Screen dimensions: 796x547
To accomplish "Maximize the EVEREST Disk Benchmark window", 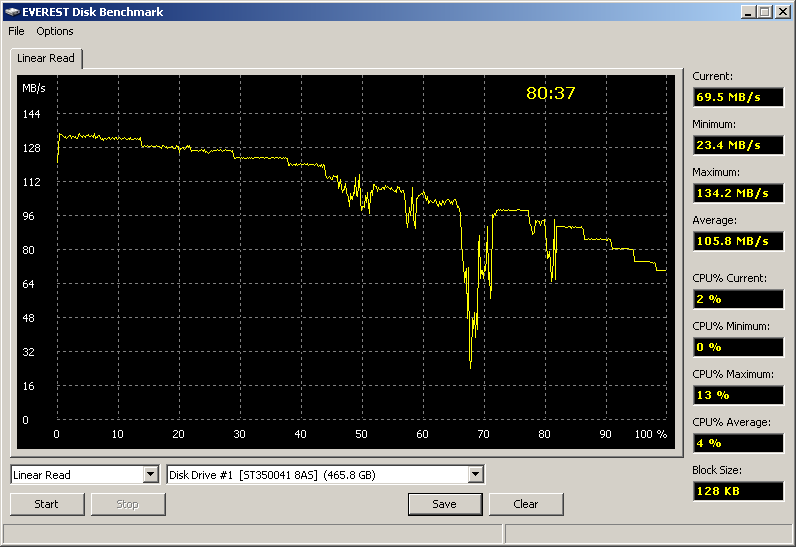I will coord(765,12).
